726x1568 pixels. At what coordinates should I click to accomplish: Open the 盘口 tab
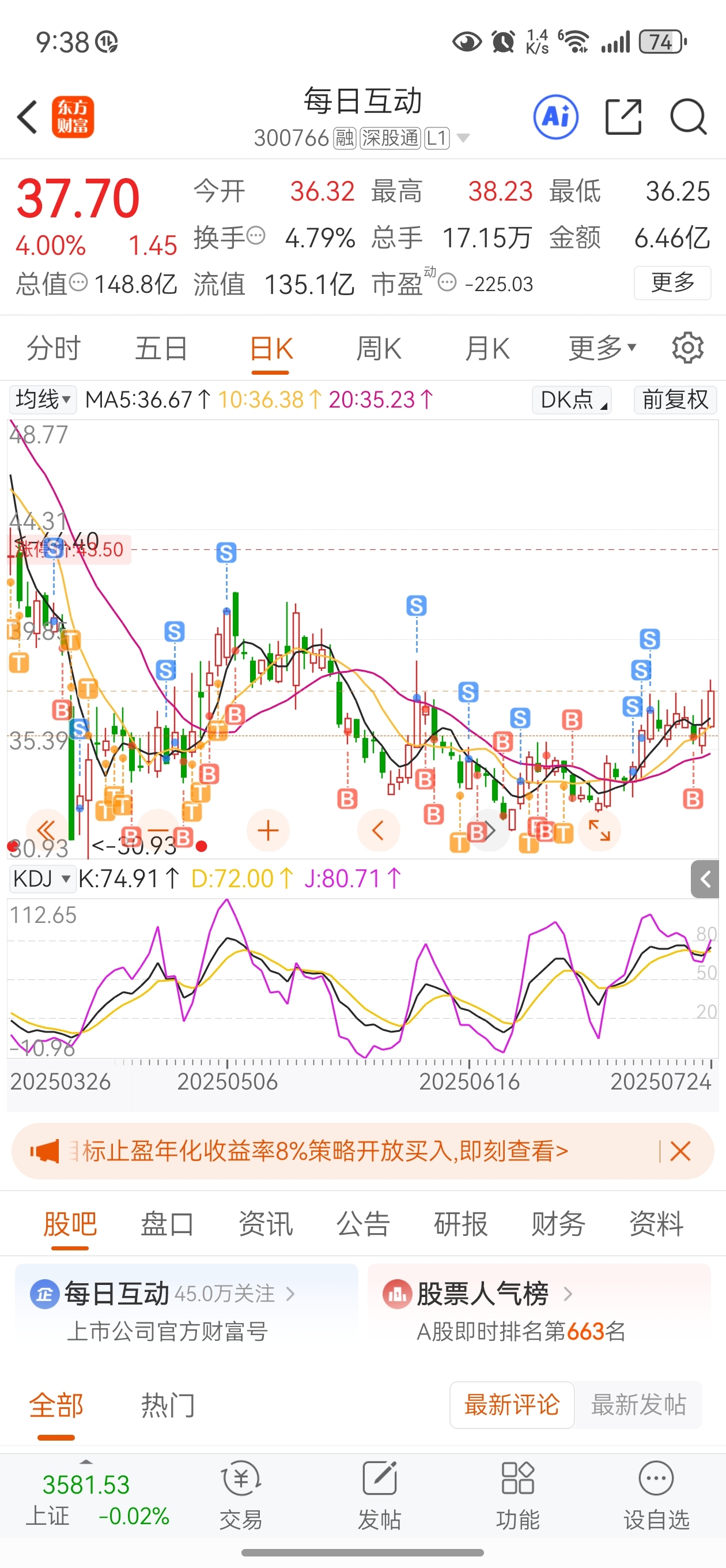(167, 1223)
